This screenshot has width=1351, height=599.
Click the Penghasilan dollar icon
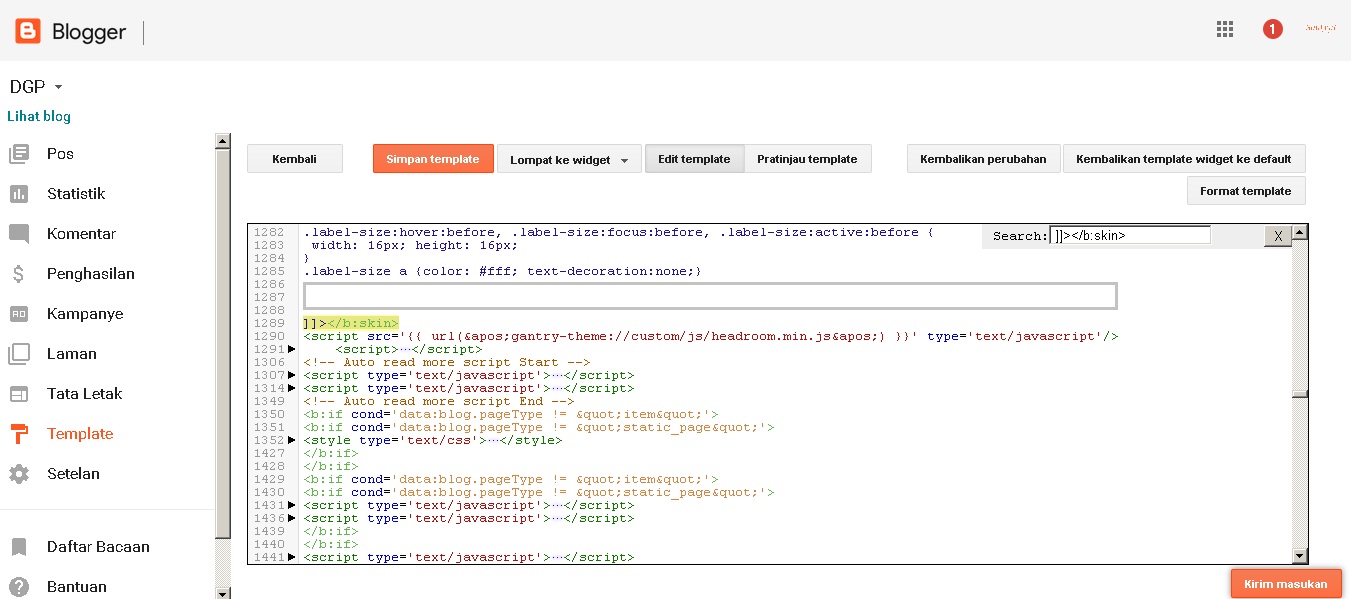pos(19,274)
